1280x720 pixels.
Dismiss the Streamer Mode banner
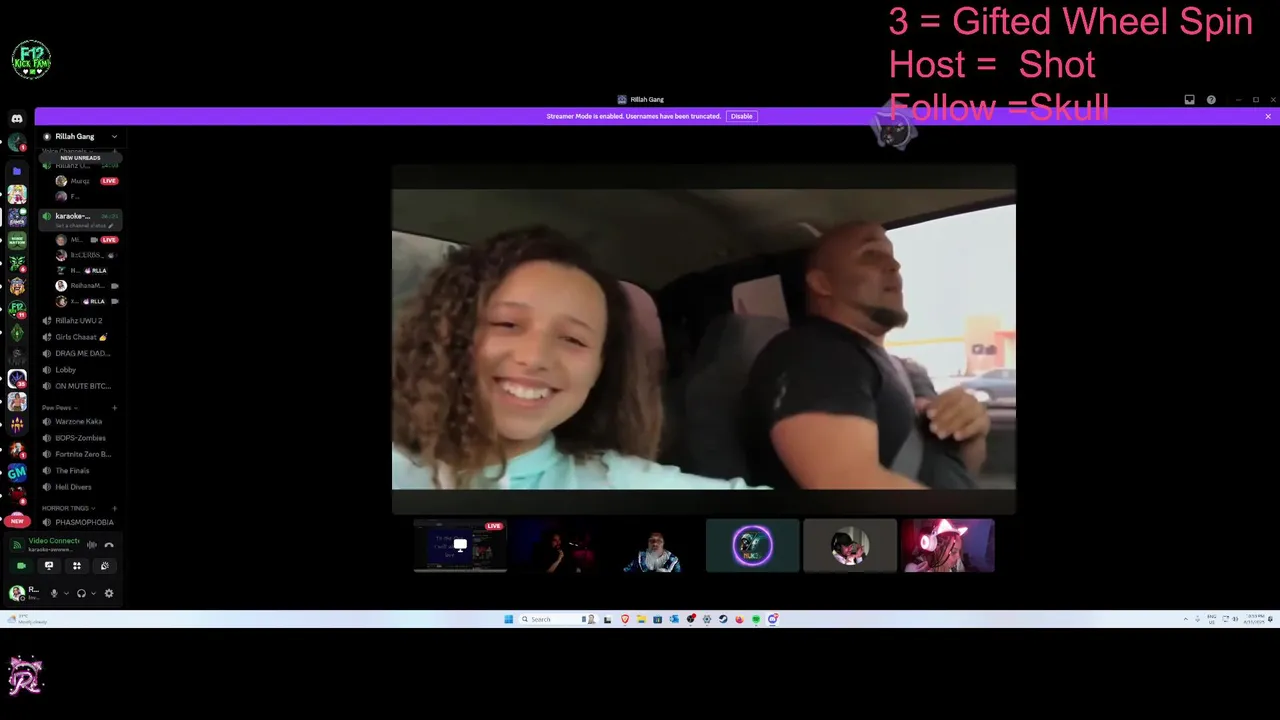point(1268,116)
